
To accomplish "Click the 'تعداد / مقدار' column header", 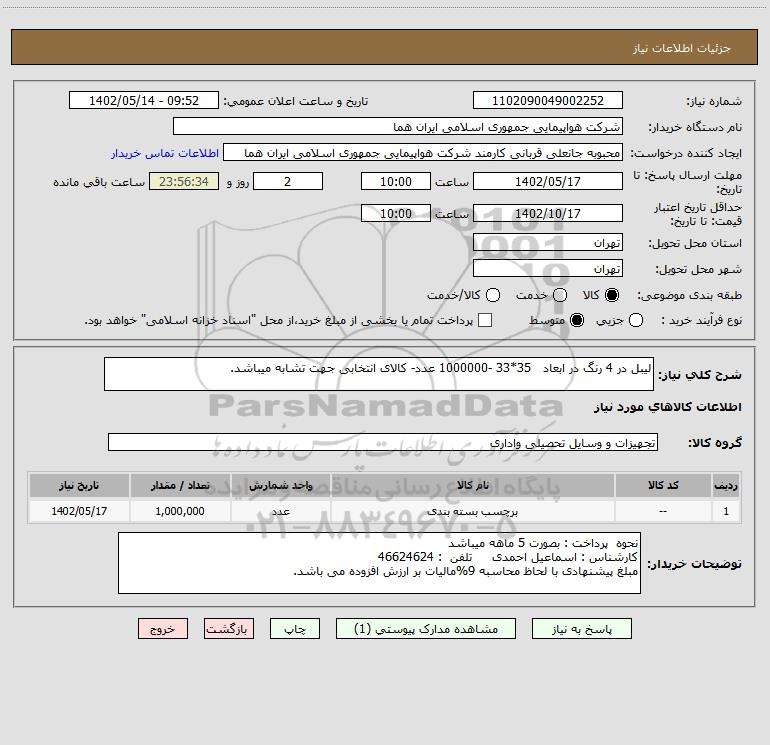I will point(180,485).
